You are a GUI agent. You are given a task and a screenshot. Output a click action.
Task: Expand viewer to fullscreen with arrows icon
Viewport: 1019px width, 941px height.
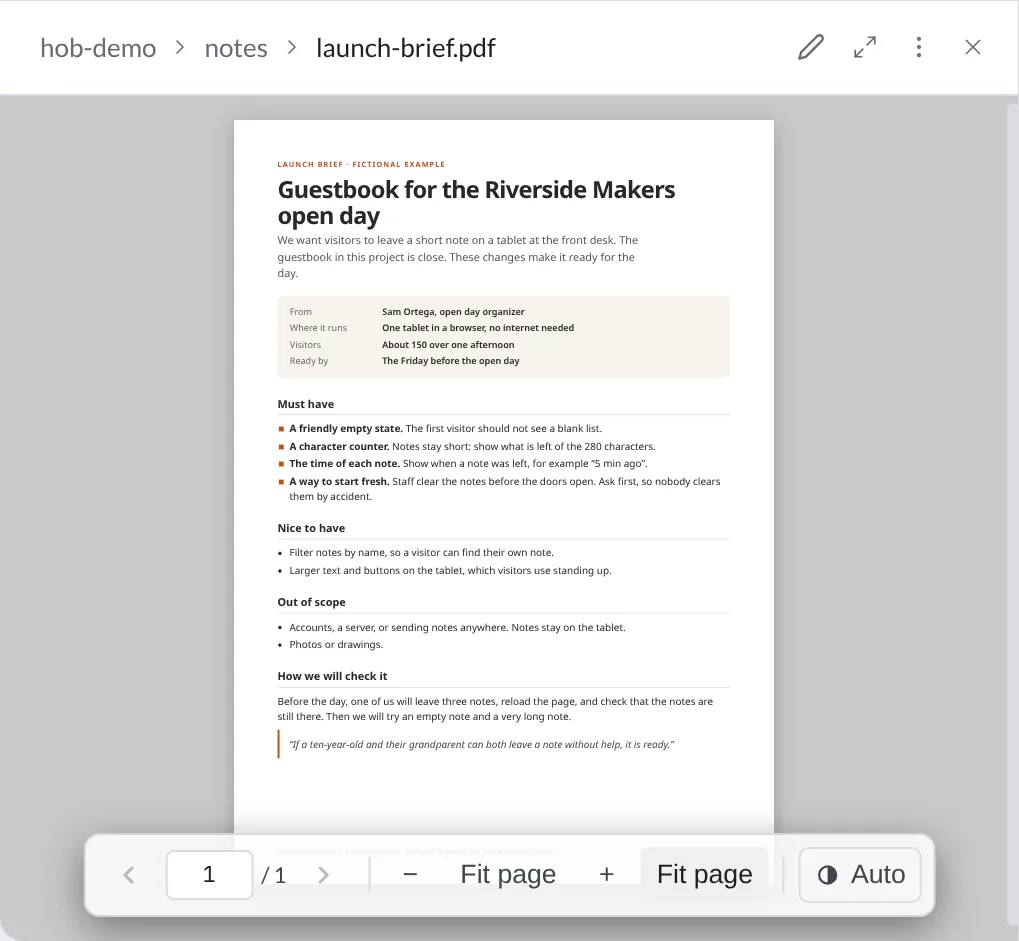click(x=865, y=47)
